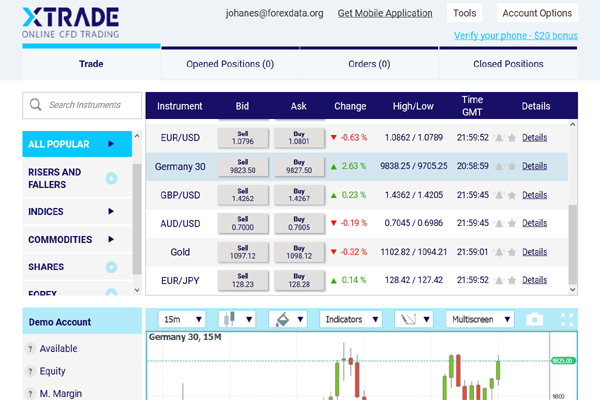Buy Germany 30 at 9827.50
The image size is (600, 400).
(x=299, y=167)
